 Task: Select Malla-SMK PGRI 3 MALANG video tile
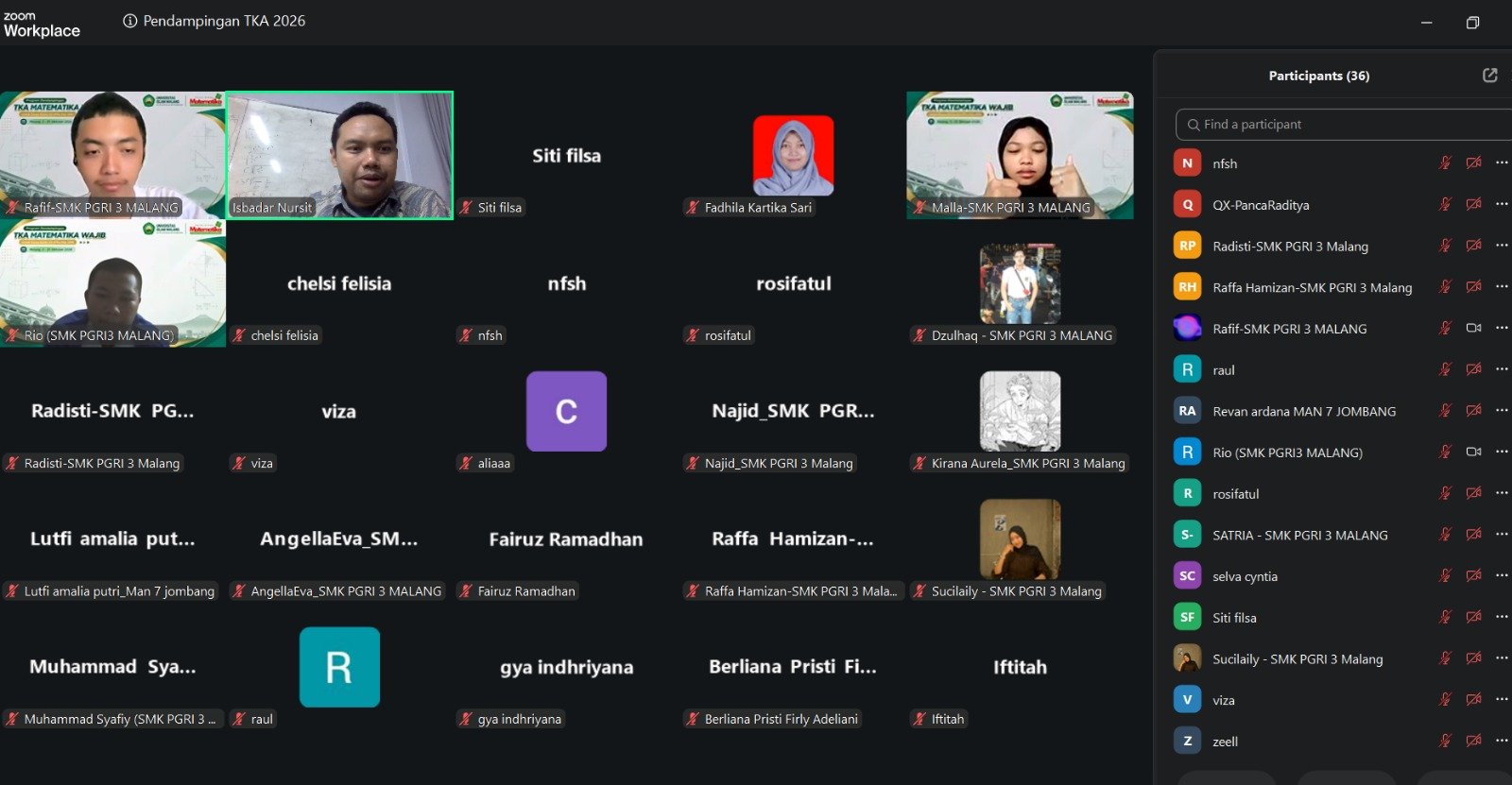point(1020,155)
